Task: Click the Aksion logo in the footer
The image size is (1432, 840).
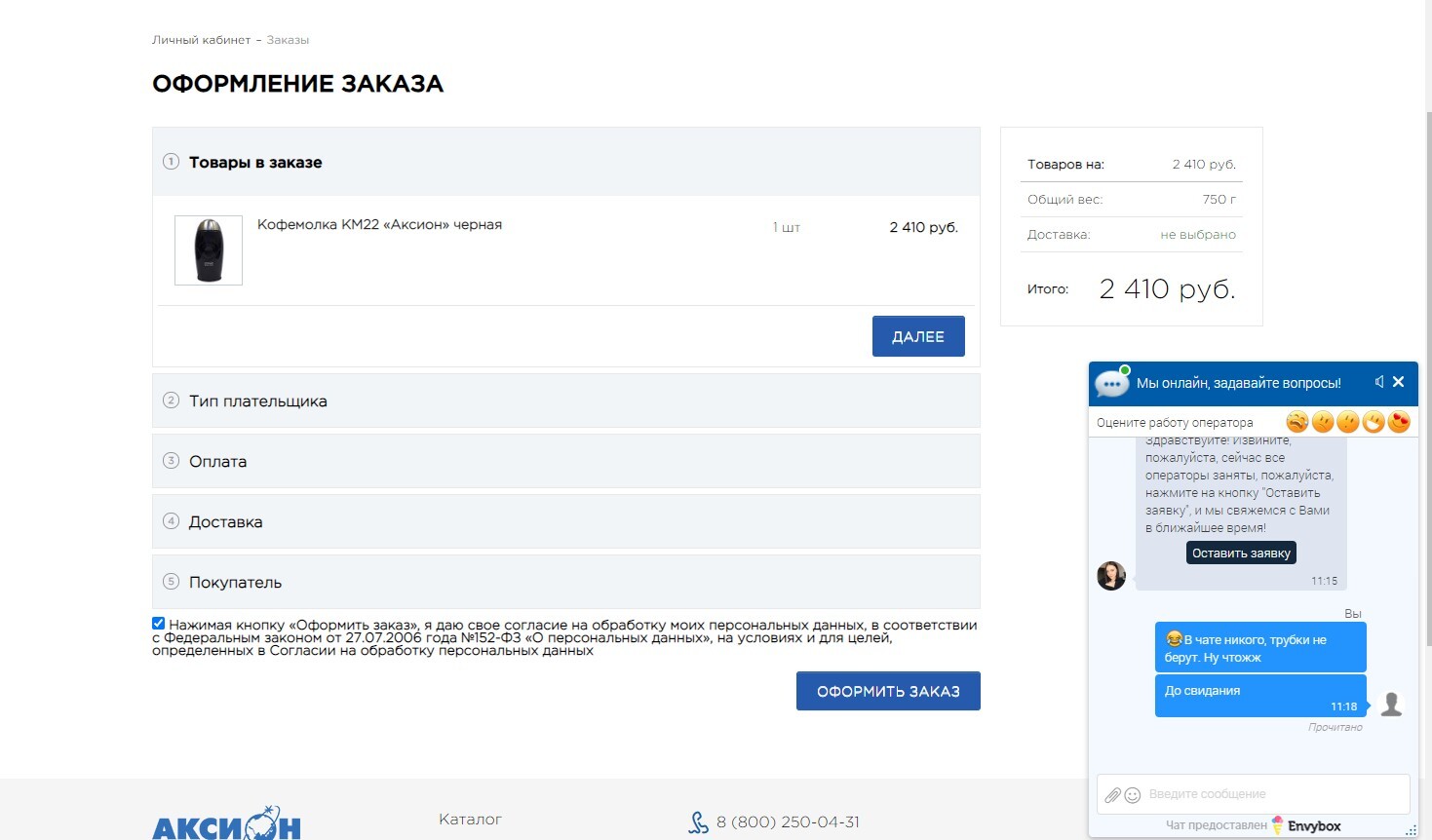Action: pos(226,824)
